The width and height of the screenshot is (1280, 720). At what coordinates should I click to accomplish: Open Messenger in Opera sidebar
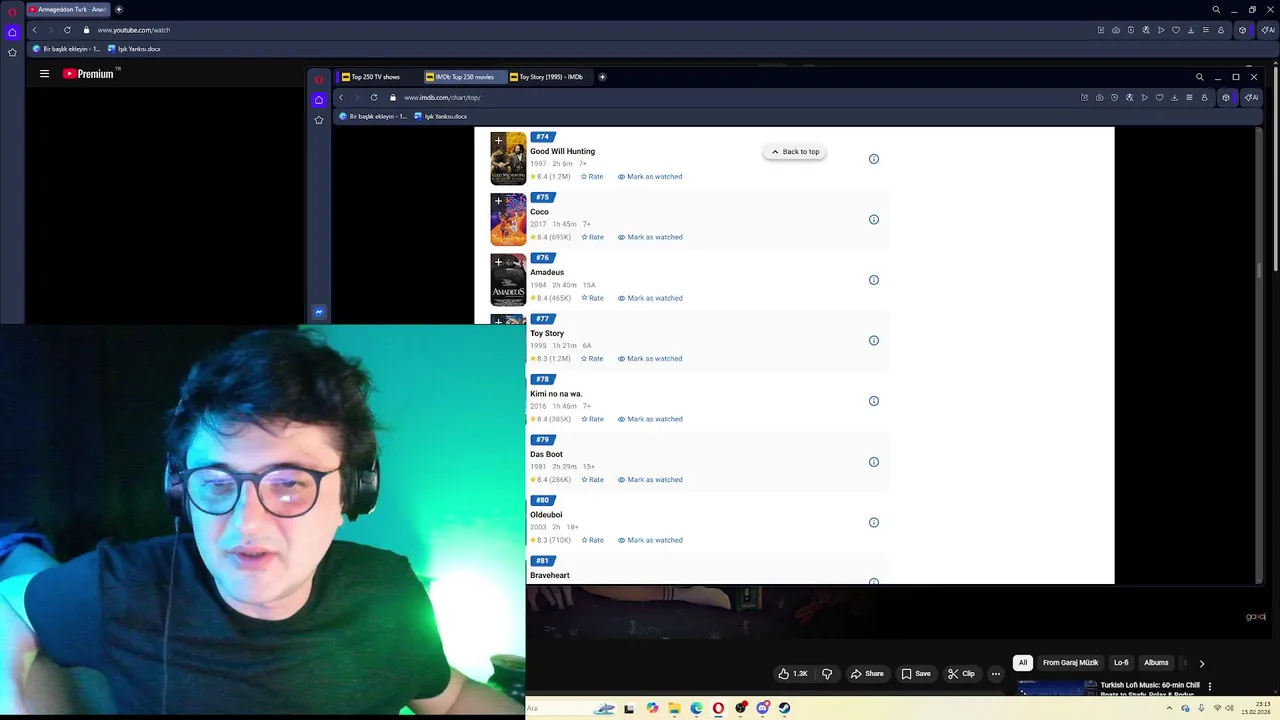(319, 312)
